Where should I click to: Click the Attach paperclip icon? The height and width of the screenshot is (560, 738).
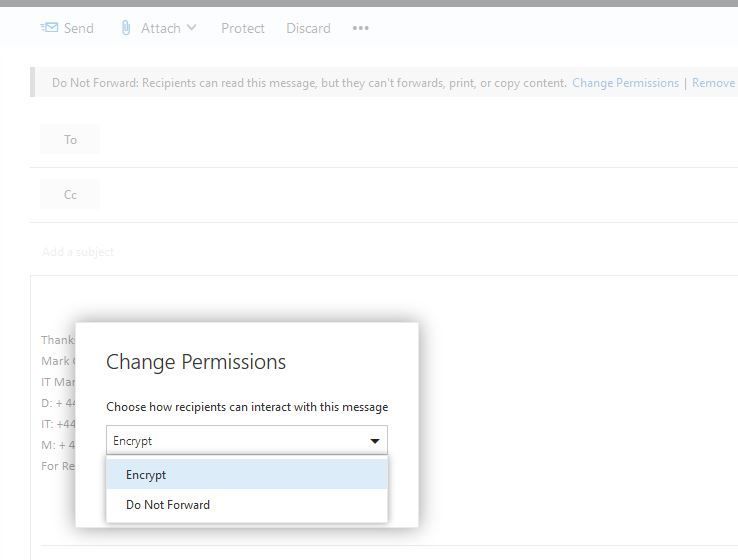(x=125, y=28)
